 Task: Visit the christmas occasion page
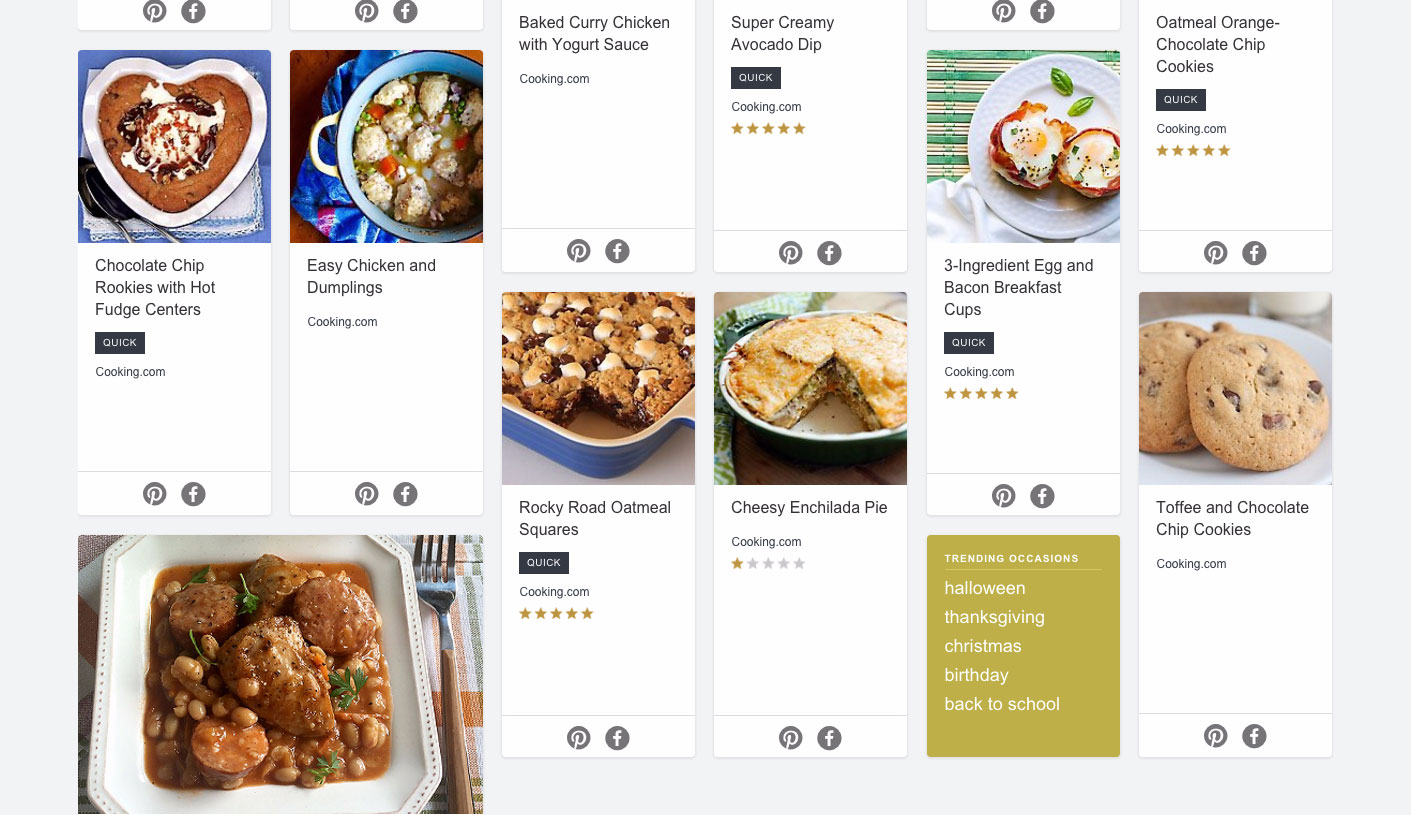(x=982, y=646)
